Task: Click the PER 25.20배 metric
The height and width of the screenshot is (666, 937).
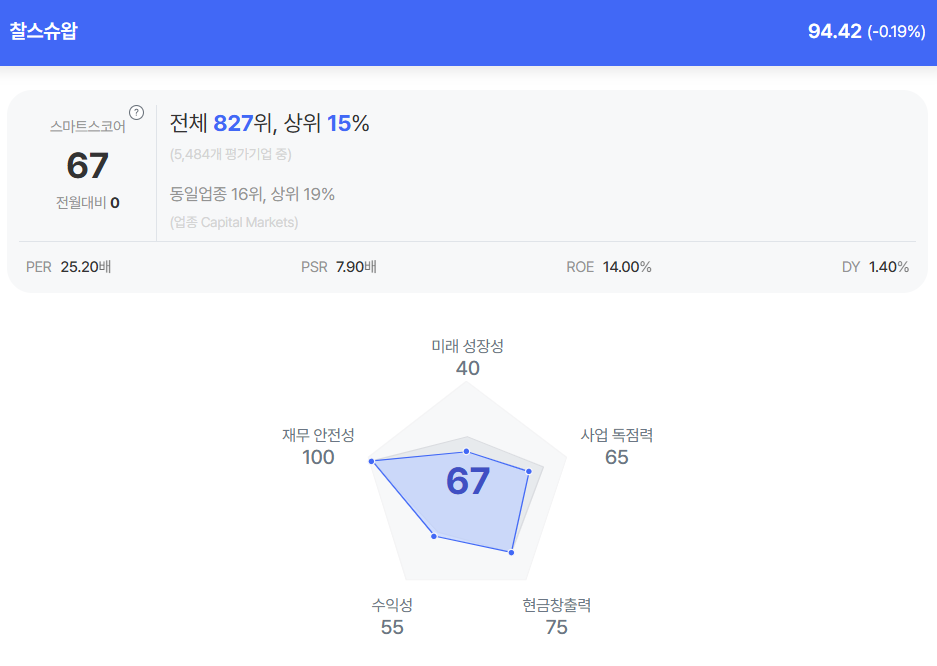Action: tap(68, 267)
